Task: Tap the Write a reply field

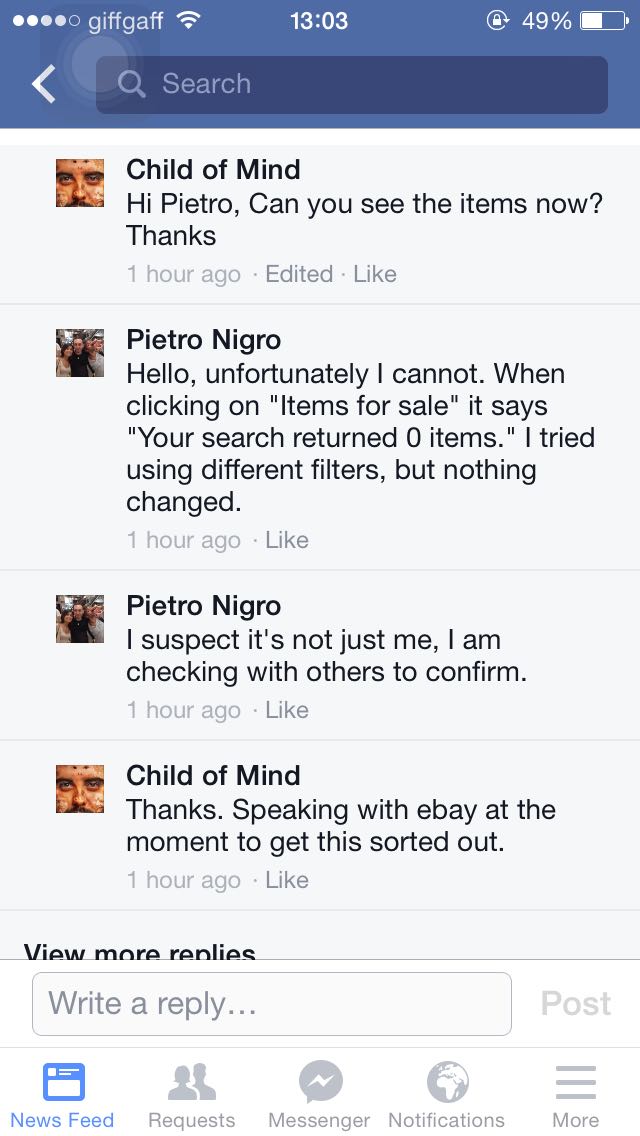Action: 271,1003
